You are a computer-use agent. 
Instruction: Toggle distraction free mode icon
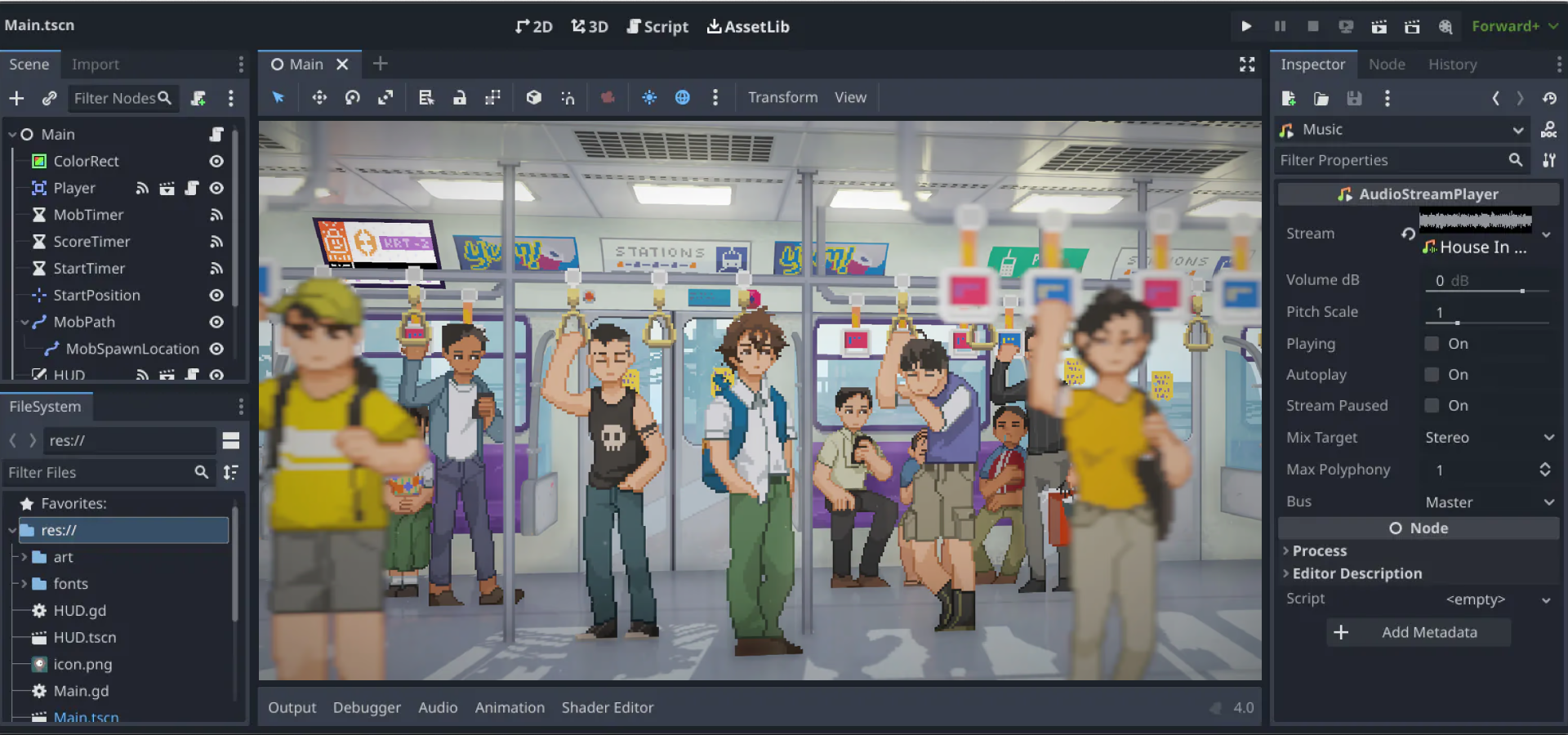click(x=1246, y=65)
